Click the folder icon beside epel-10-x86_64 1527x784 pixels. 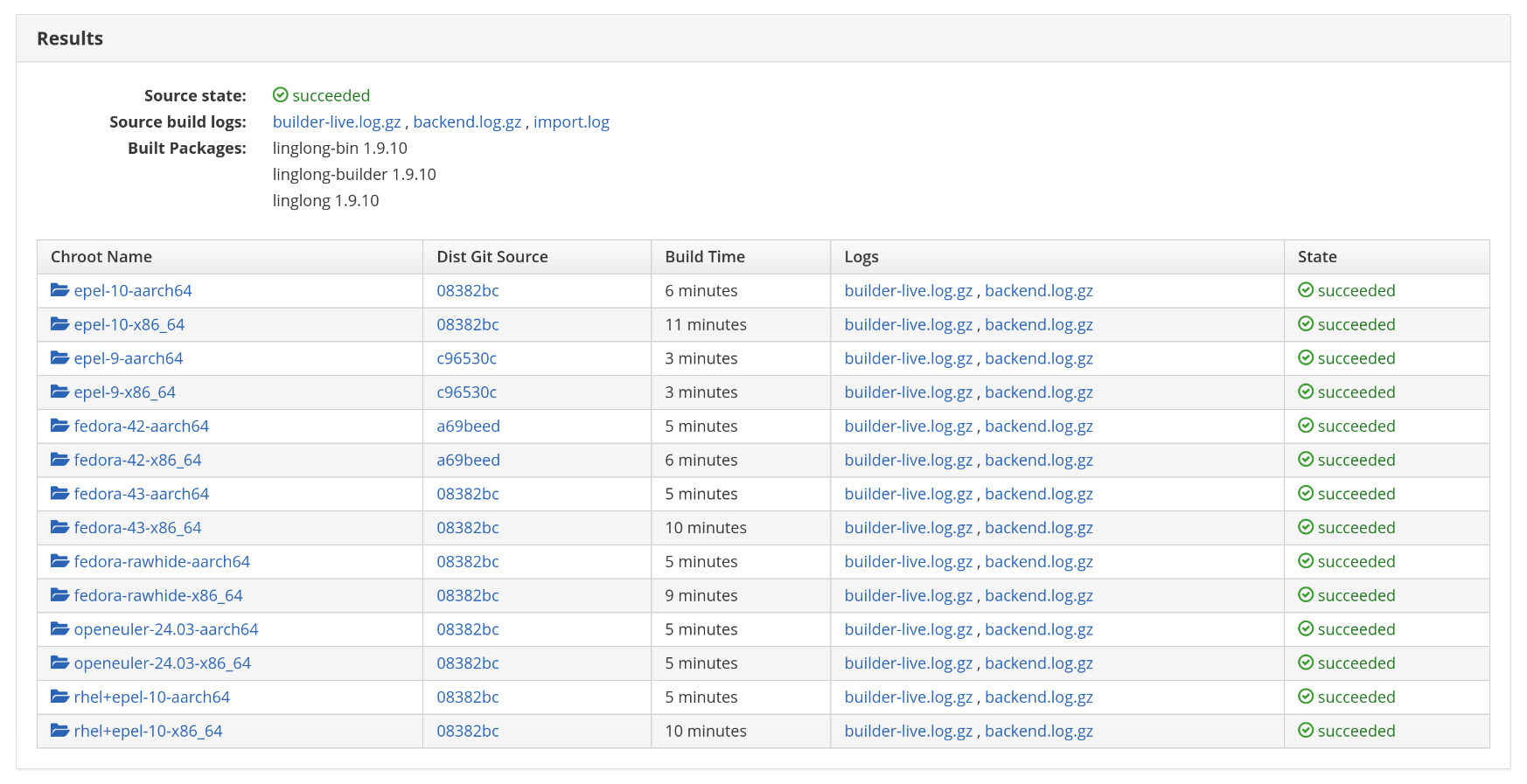[59, 324]
